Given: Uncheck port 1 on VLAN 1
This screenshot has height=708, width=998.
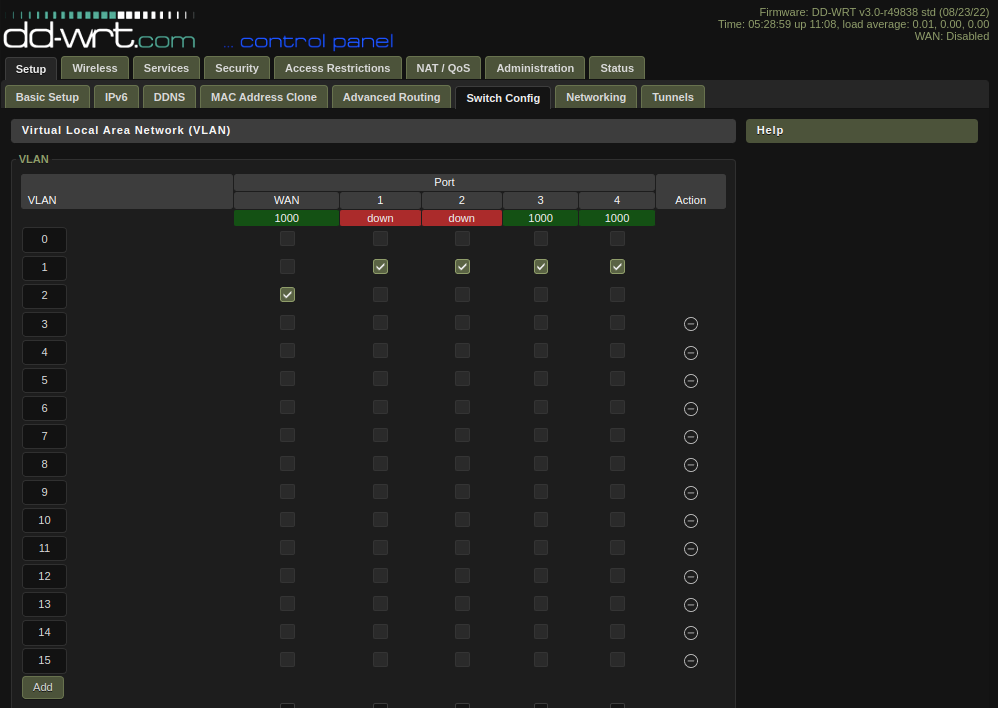Looking at the screenshot, I should [380, 266].
